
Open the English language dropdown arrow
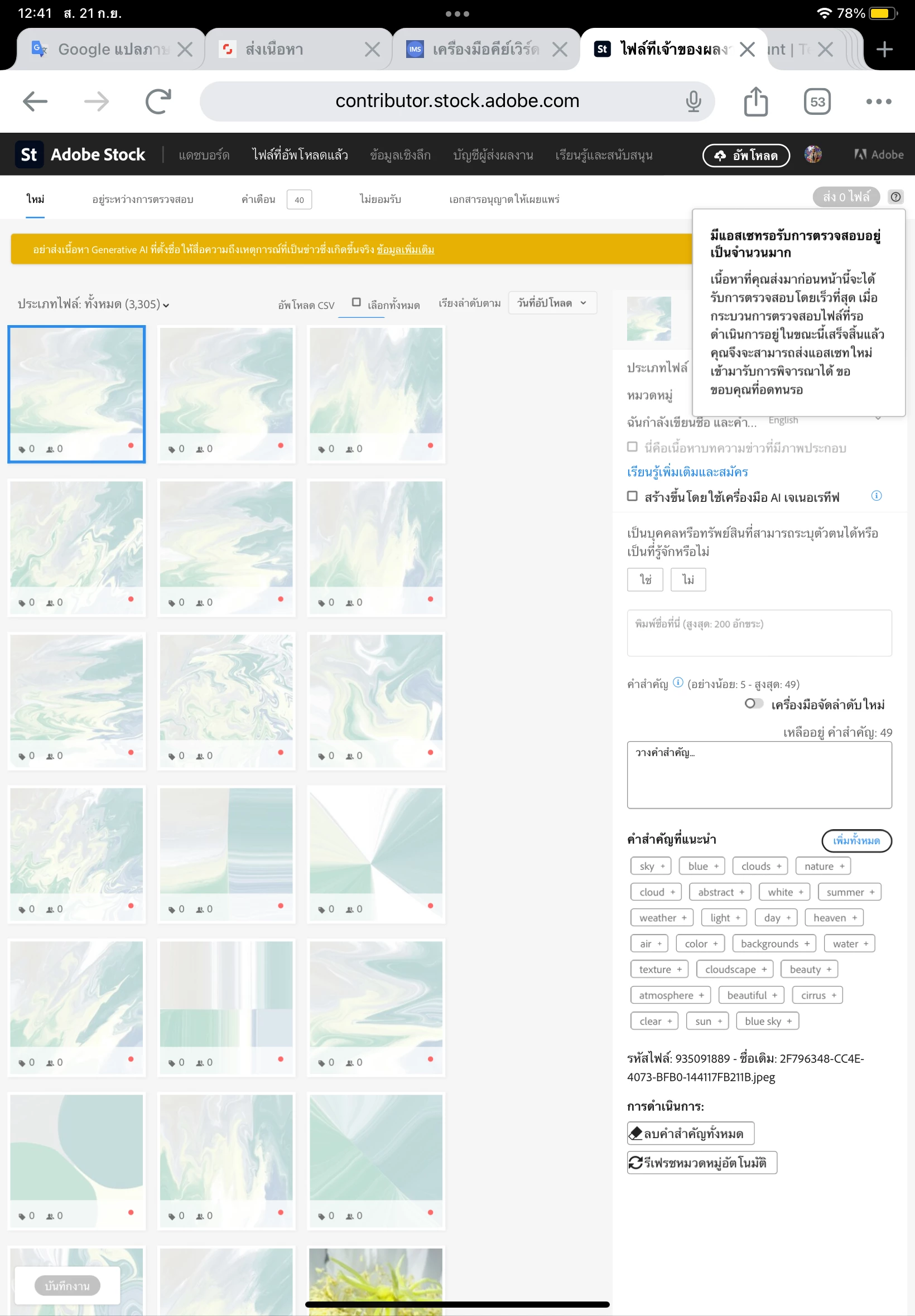click(x=877, y=419)
